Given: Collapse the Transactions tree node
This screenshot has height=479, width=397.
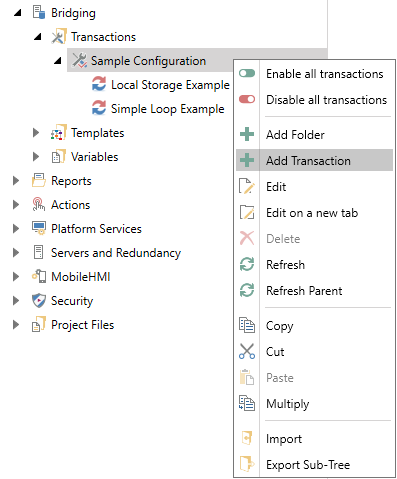Looking at the screenshot, I should point(38,37).
